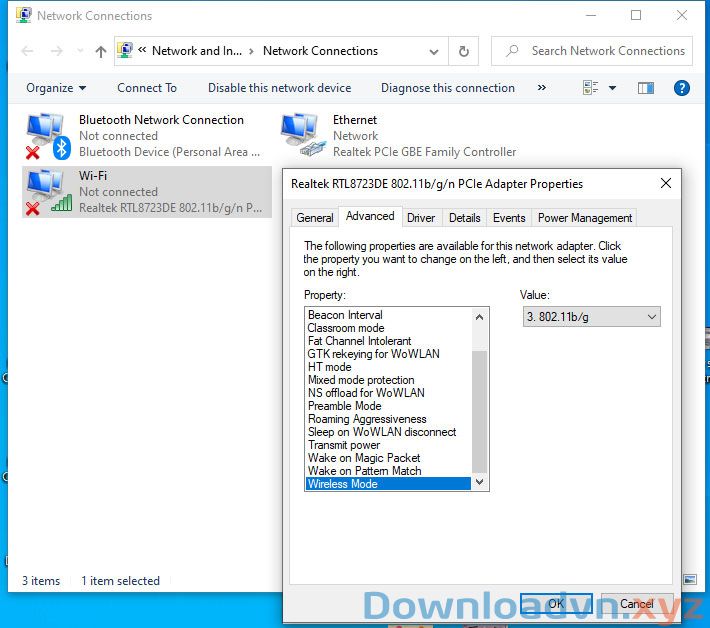Select Disable this network device
This screenshot has width=710, height=628.
click(279, 88)
